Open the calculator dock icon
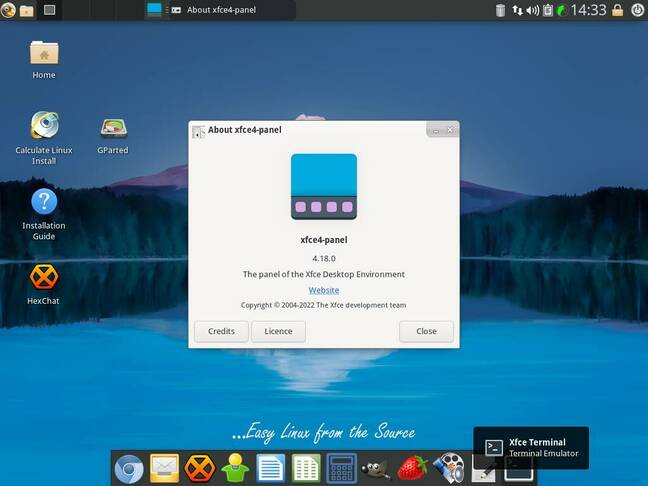Image resolution: width=648 pixels, height=486 pixels. click(x=341, y=469)
